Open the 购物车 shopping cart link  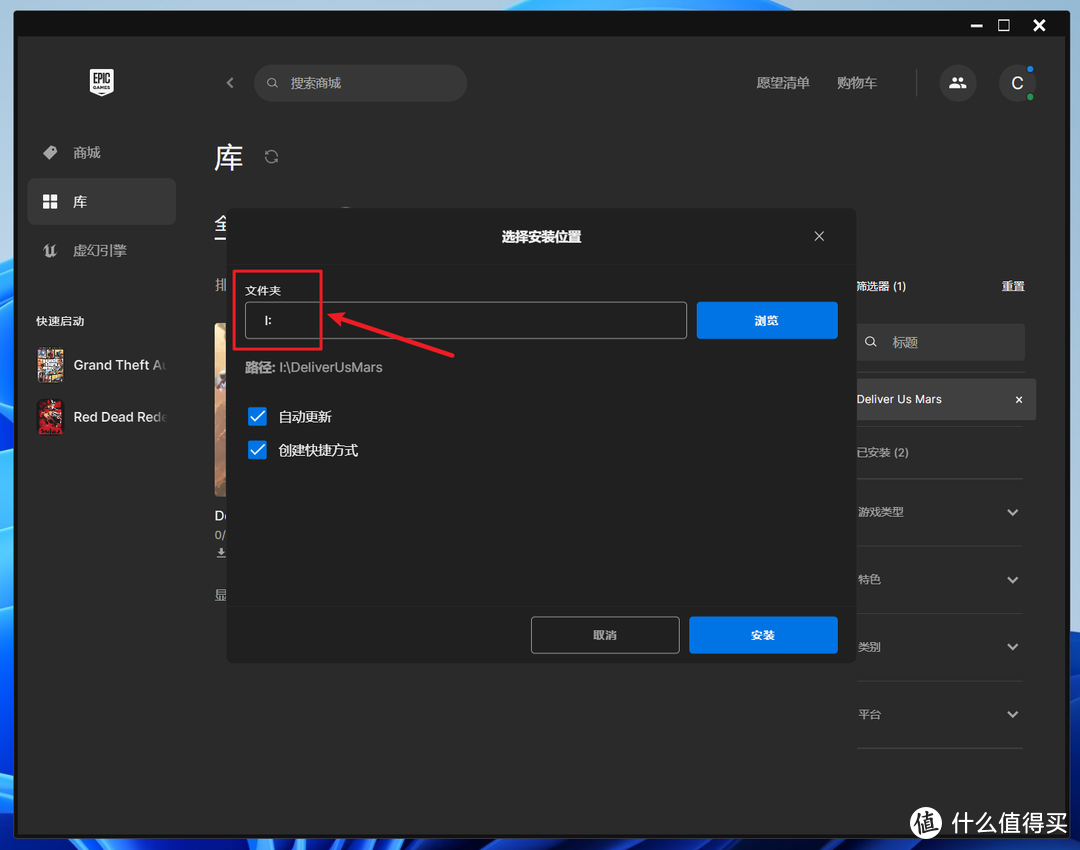click(857, 83)
